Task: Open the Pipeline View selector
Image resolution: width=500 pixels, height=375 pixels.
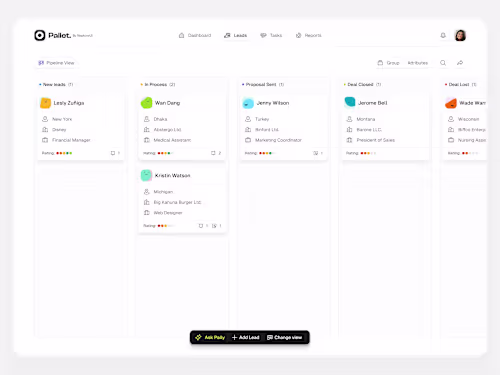Action: pyautogui.click(x=56, y=63)
